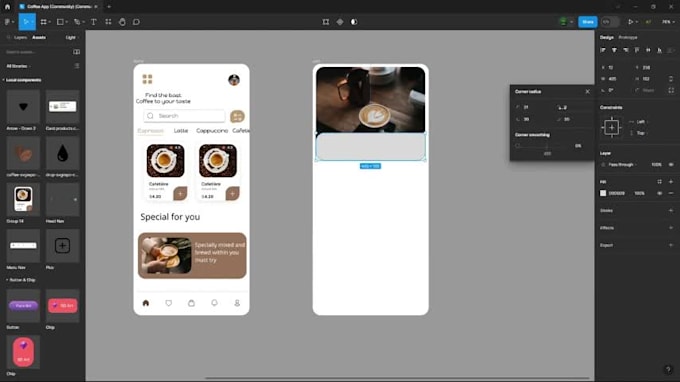Open a new tab with plus
This screenshot has height=382, width=680.
click(109, 7)
